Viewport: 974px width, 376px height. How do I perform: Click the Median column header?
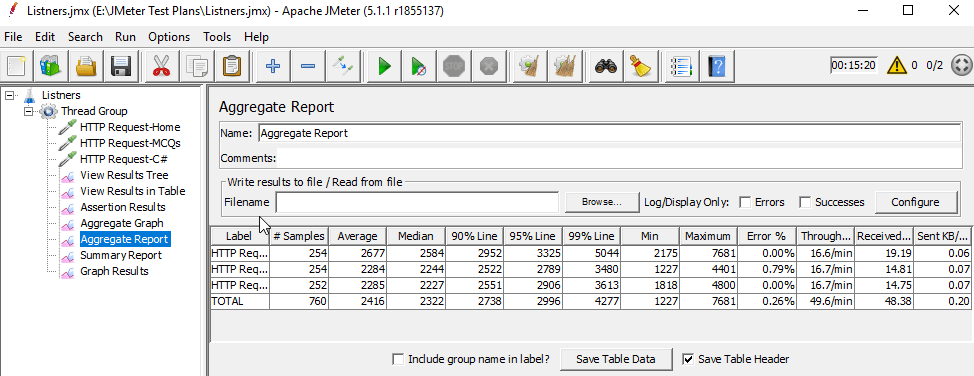pyautogui.click(x=416, y=236)
